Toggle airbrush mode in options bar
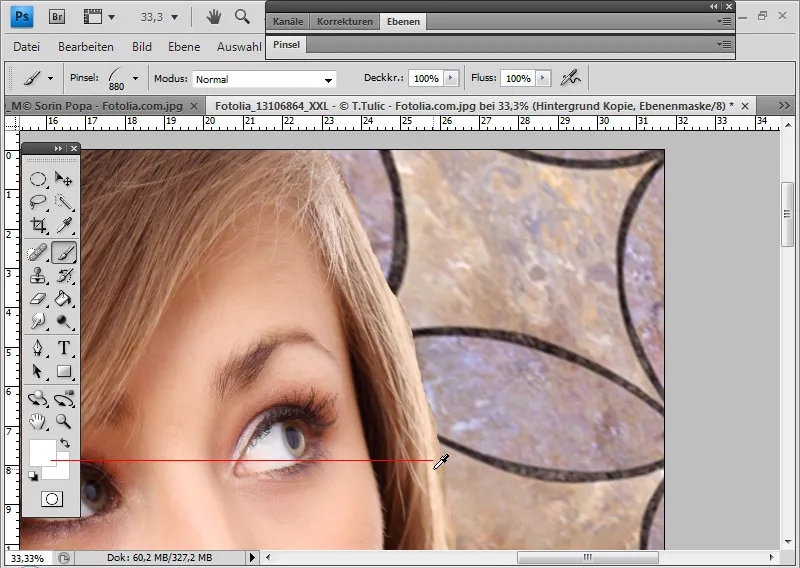This screenshot has height=568, width=800. click(570, 78)
